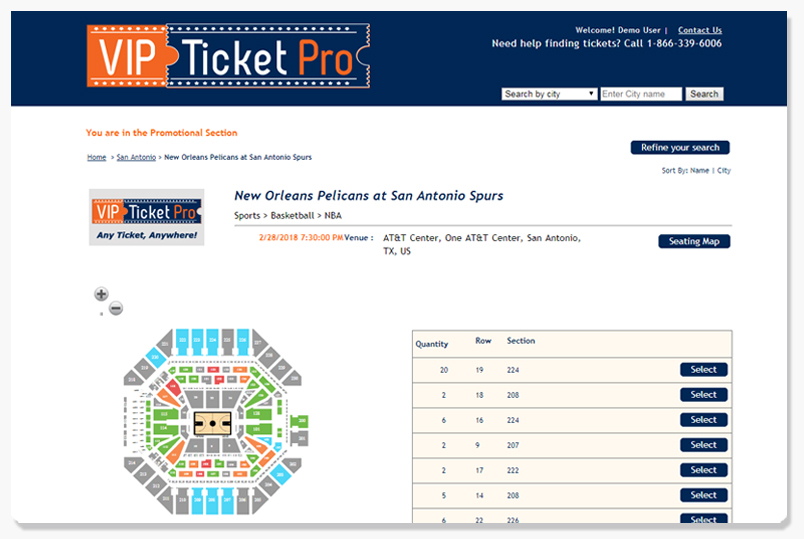This screenshot has height=539, width=804.
Task: Select tickets in section 208 row 14
Action: (x=704, y=495)
